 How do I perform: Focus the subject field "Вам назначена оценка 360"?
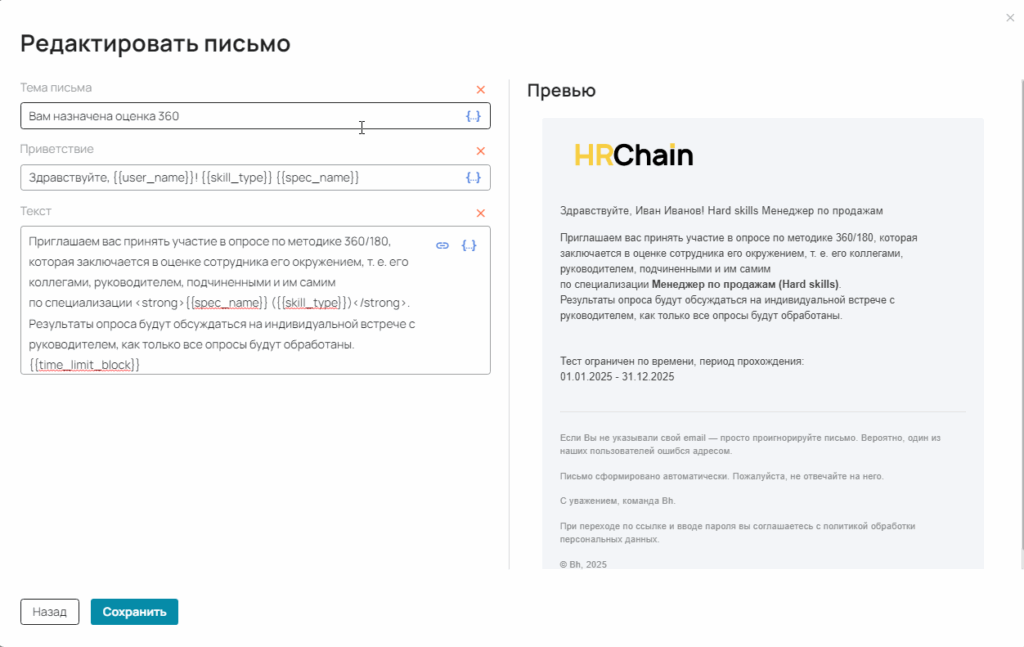(240, 116)
